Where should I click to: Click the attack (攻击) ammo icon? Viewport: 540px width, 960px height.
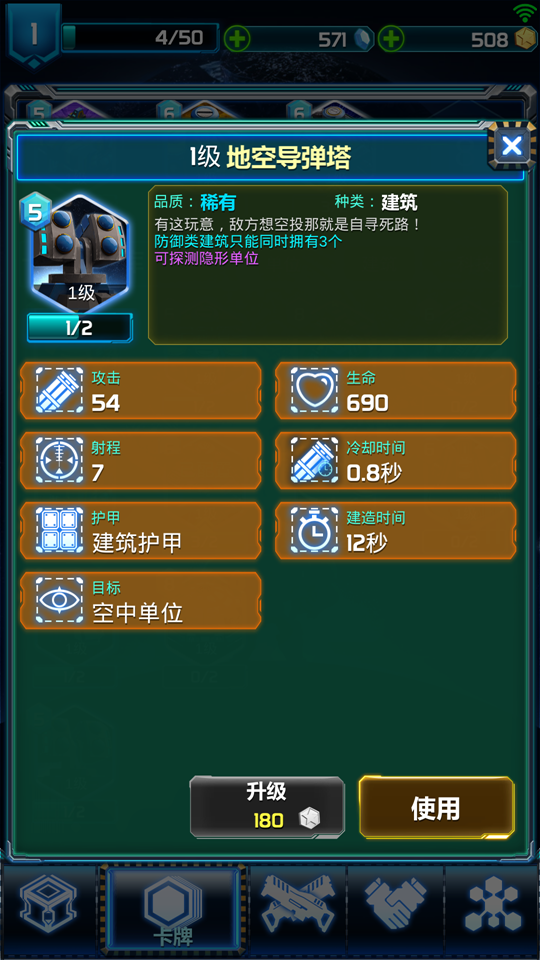pos(59,391)
